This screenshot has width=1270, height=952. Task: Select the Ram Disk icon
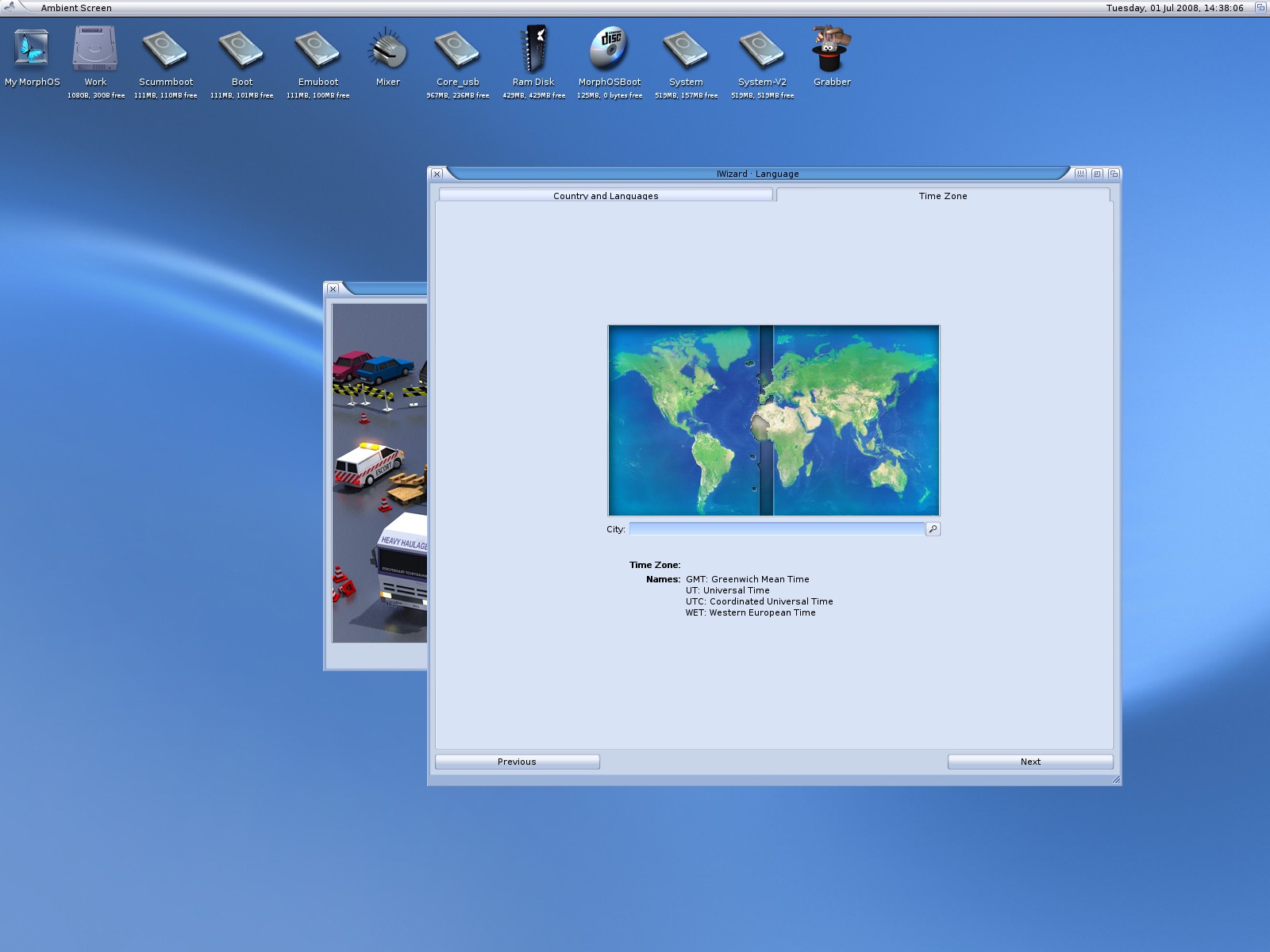pyautogui.click(x=533, y=49)
